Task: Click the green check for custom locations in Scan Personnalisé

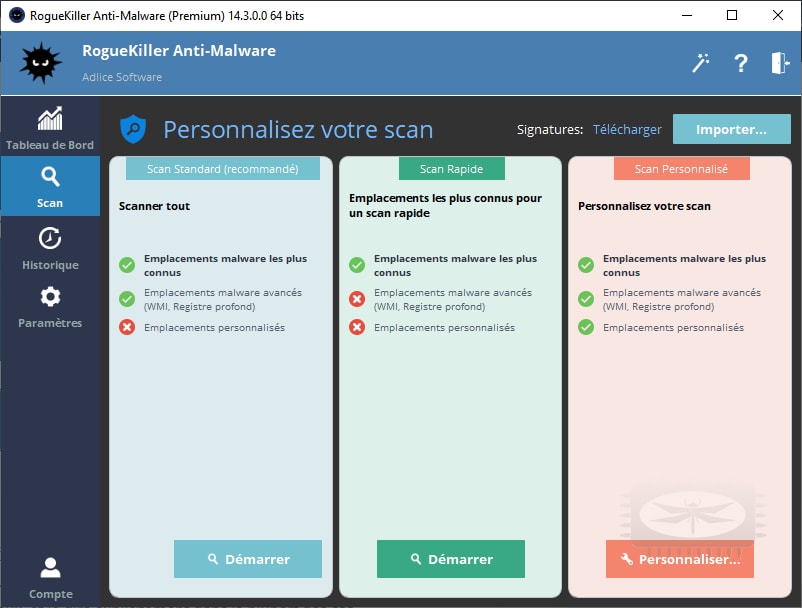Action: (x=586, y=327)
